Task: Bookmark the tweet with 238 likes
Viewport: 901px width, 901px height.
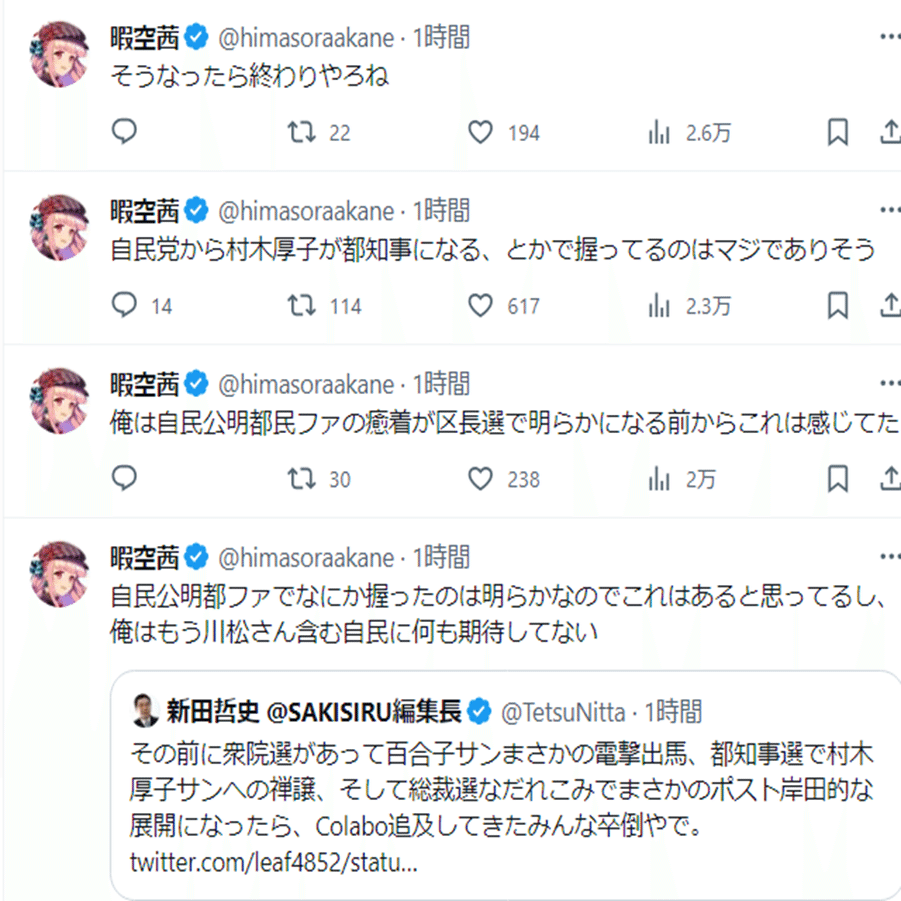Action: point(838,479)
